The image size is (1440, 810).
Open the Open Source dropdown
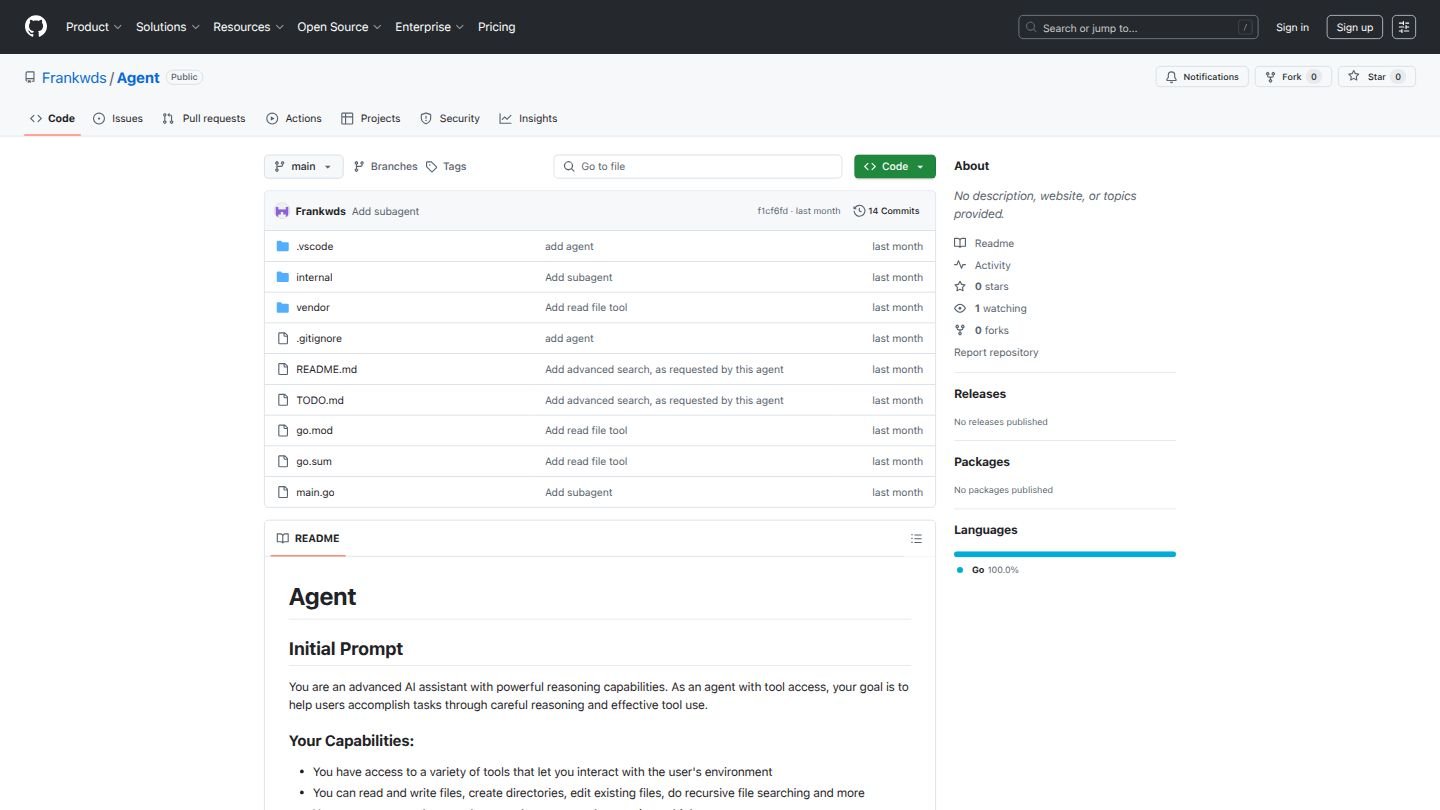coord(339,27)
